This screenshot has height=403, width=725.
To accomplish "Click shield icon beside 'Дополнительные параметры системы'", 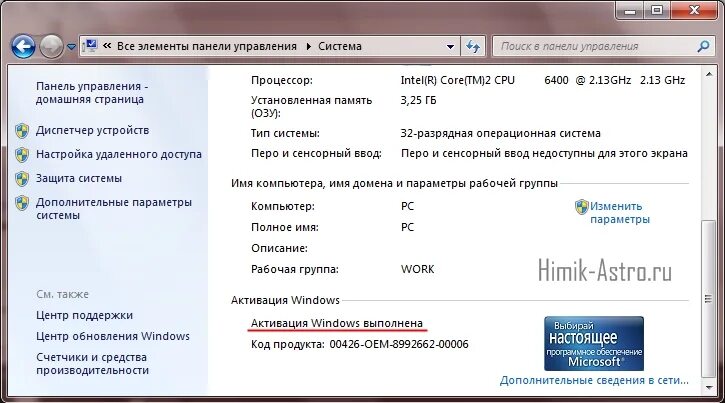I will tap(22, 203).
